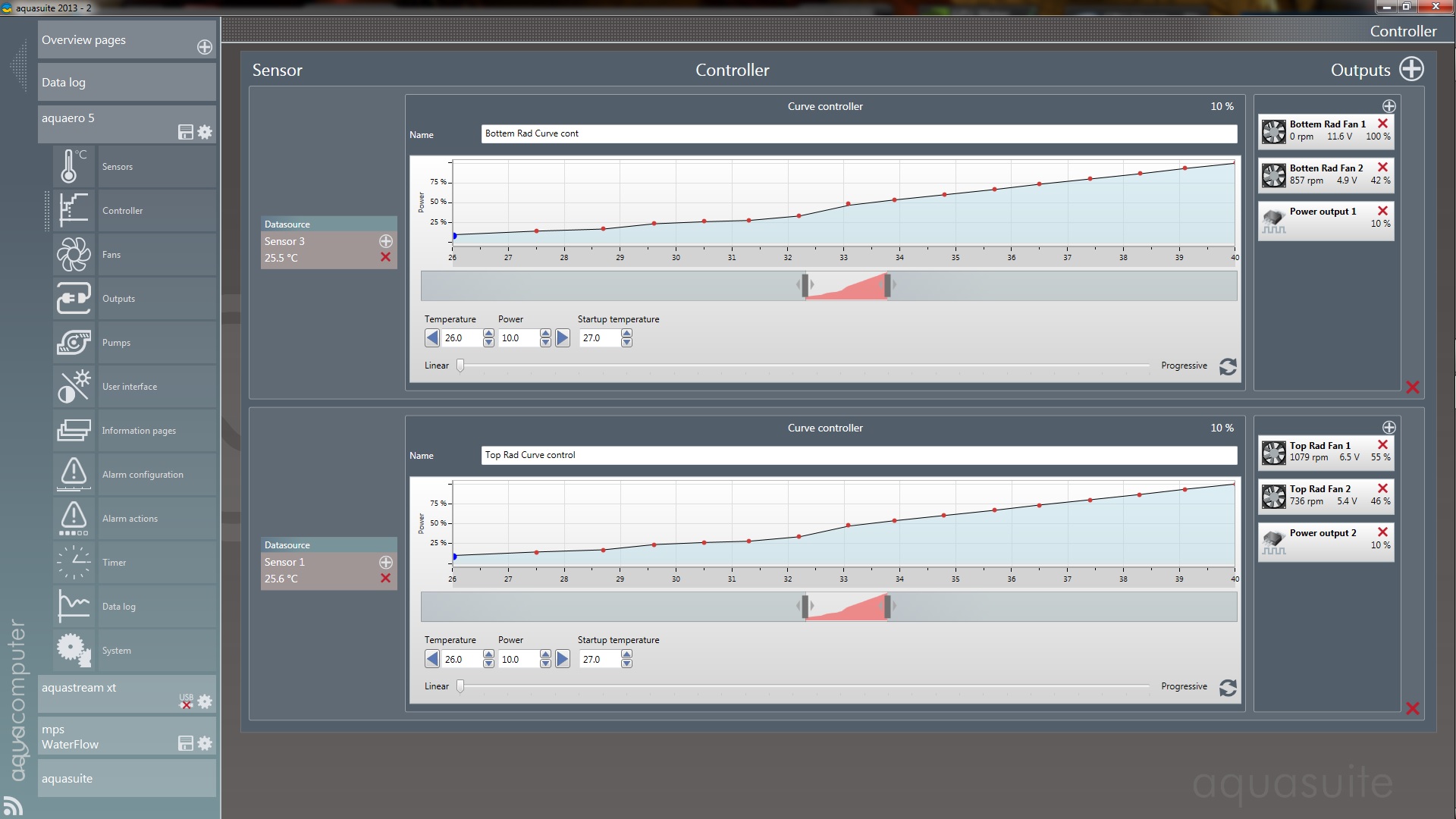Click the Top Rad Curve control name field

pyautogui.click(x=858, y=455)
